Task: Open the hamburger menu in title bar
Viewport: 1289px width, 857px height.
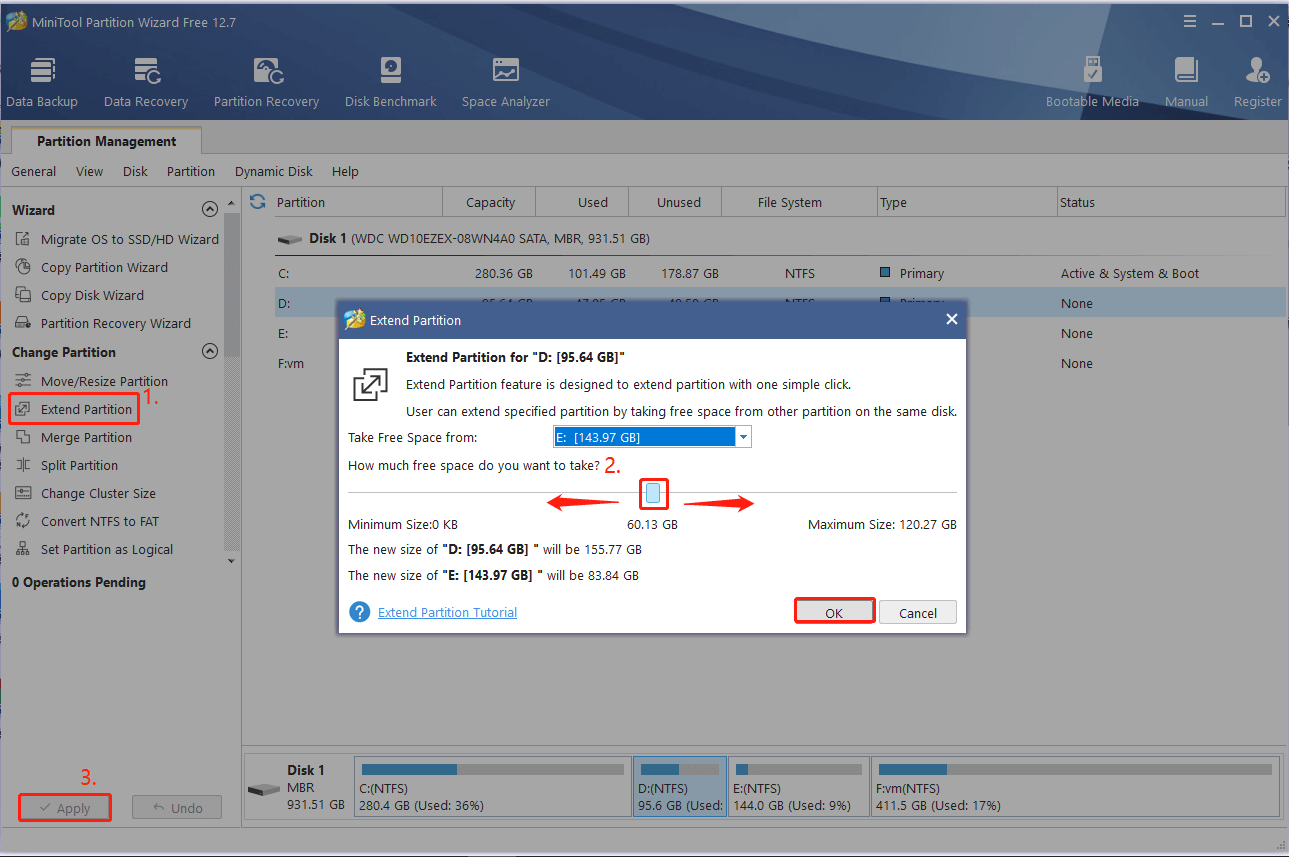Action: (x=1190, y=21)
